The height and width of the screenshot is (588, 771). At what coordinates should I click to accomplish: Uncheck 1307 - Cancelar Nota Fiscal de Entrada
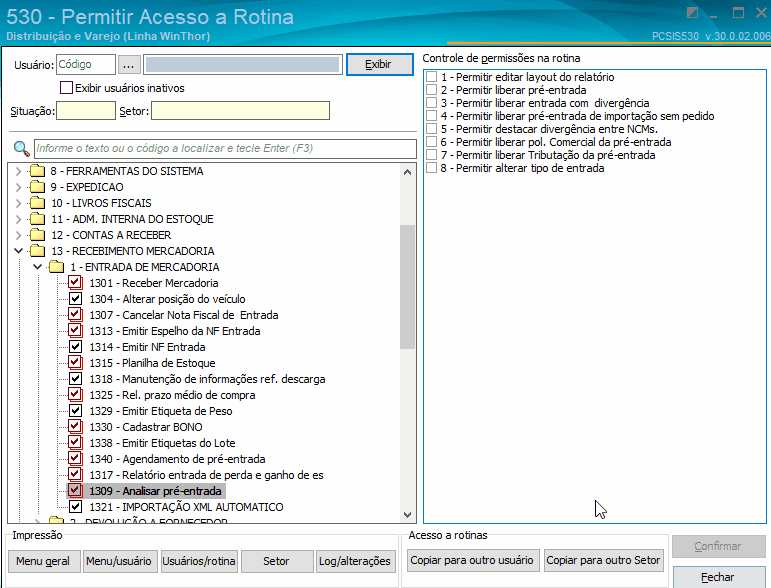coord(75,315)
